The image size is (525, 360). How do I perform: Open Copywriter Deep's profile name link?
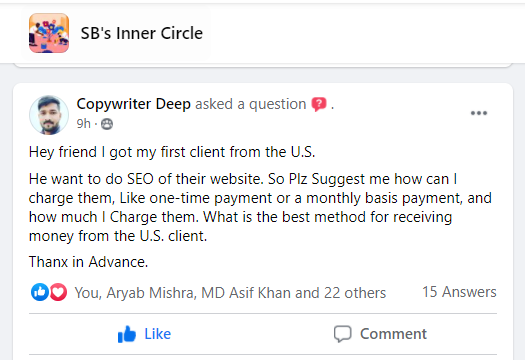tap(134, 104)
